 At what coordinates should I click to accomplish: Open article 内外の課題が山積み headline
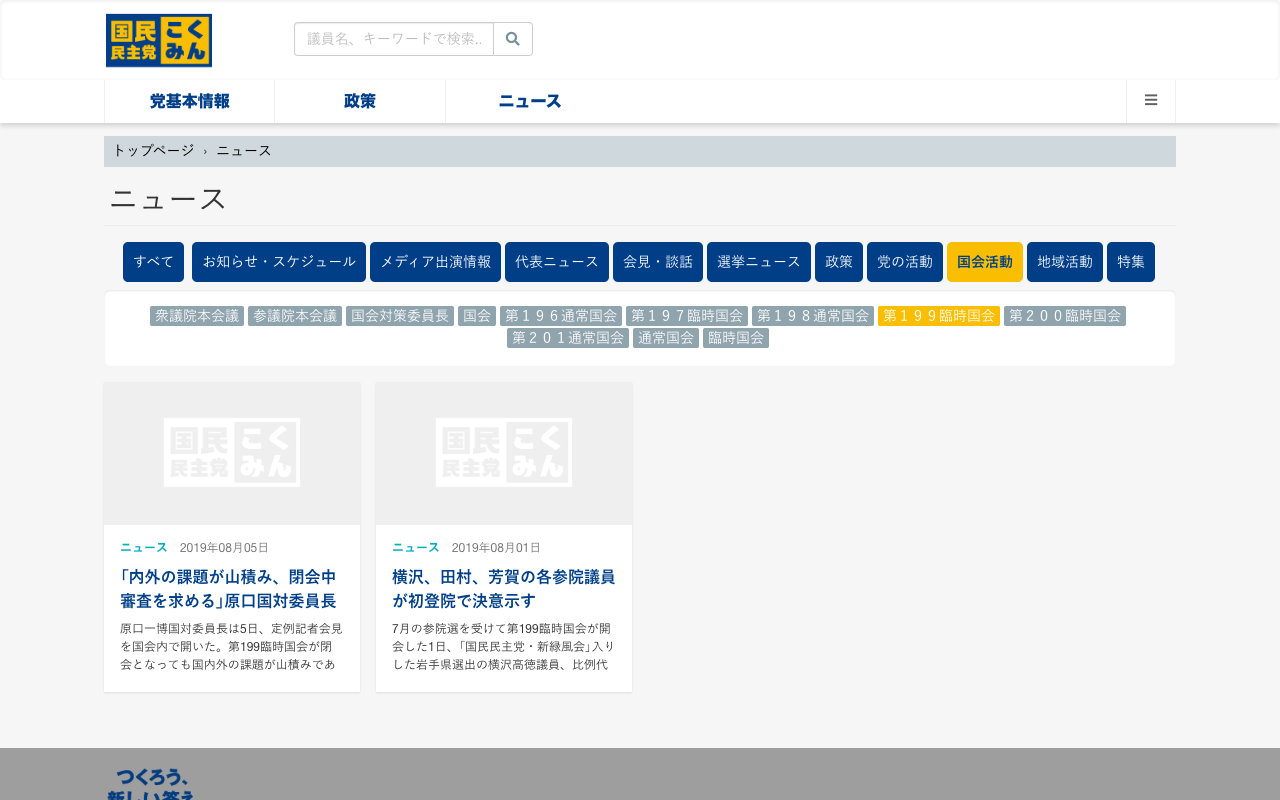(228, 589)
